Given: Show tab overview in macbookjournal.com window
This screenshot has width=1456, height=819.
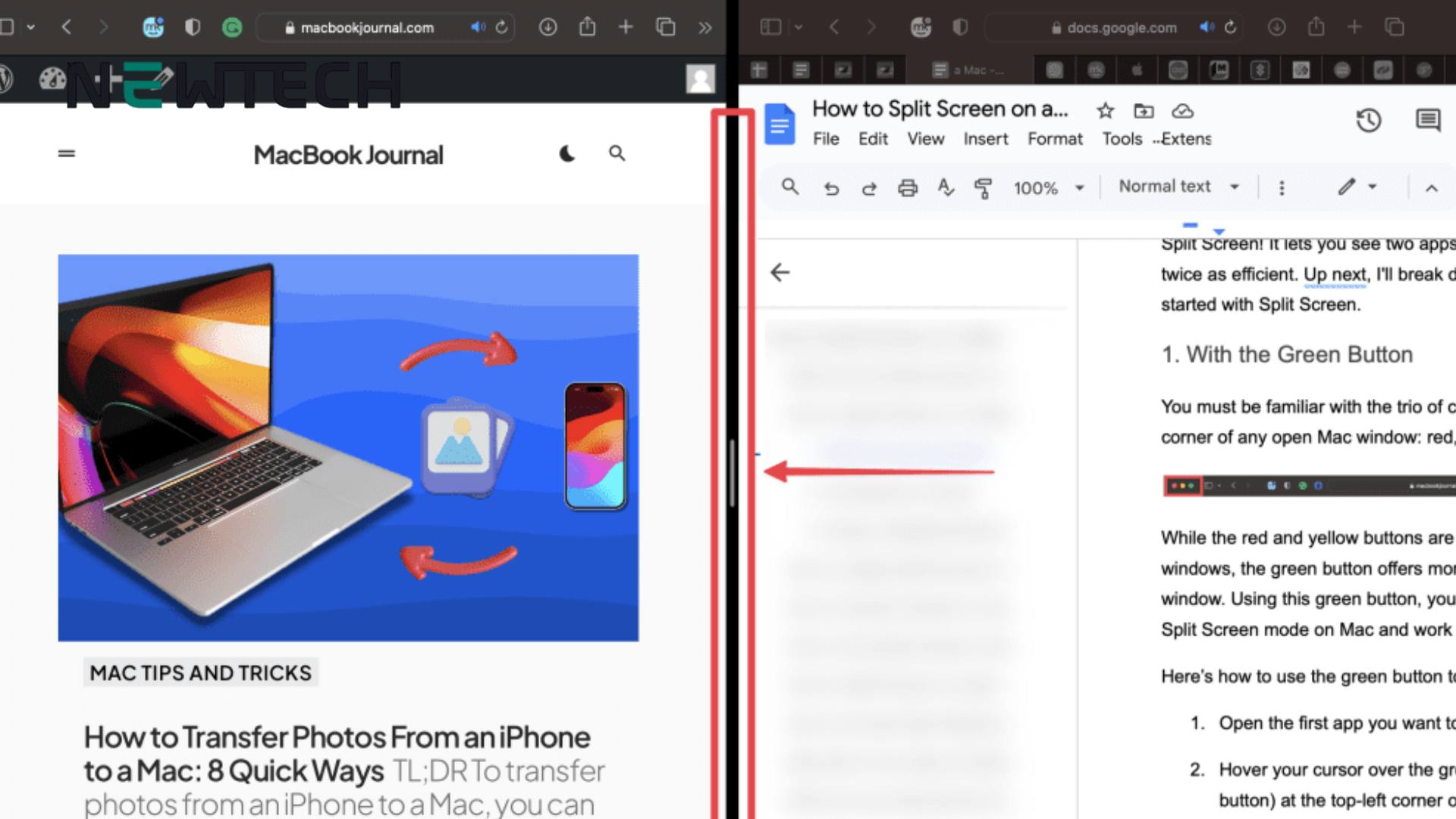Looking at the screenshot, I should (665, 27).
